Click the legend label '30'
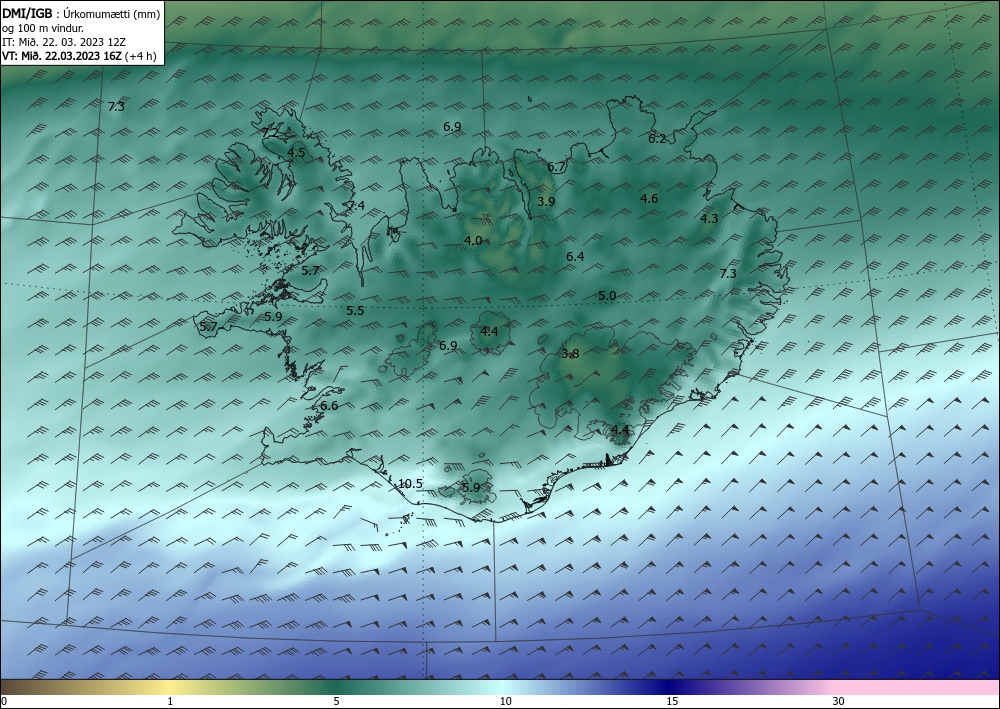Screen dimensions: 1000x709 tap(839, 701)
